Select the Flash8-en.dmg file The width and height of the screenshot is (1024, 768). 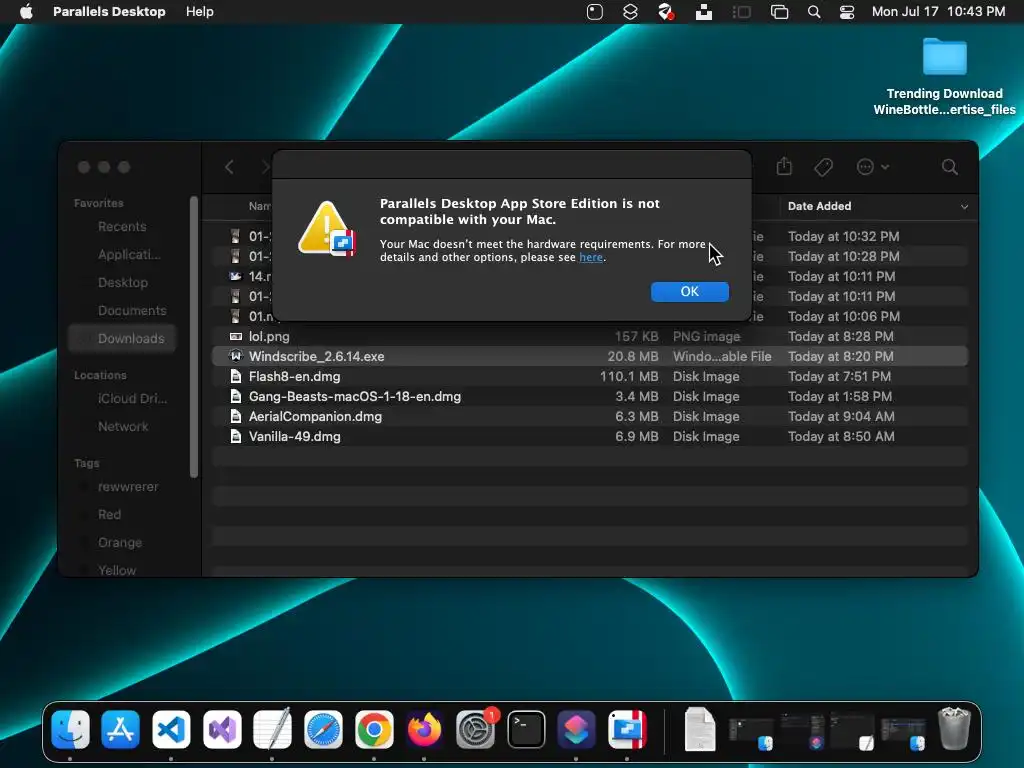590,377
